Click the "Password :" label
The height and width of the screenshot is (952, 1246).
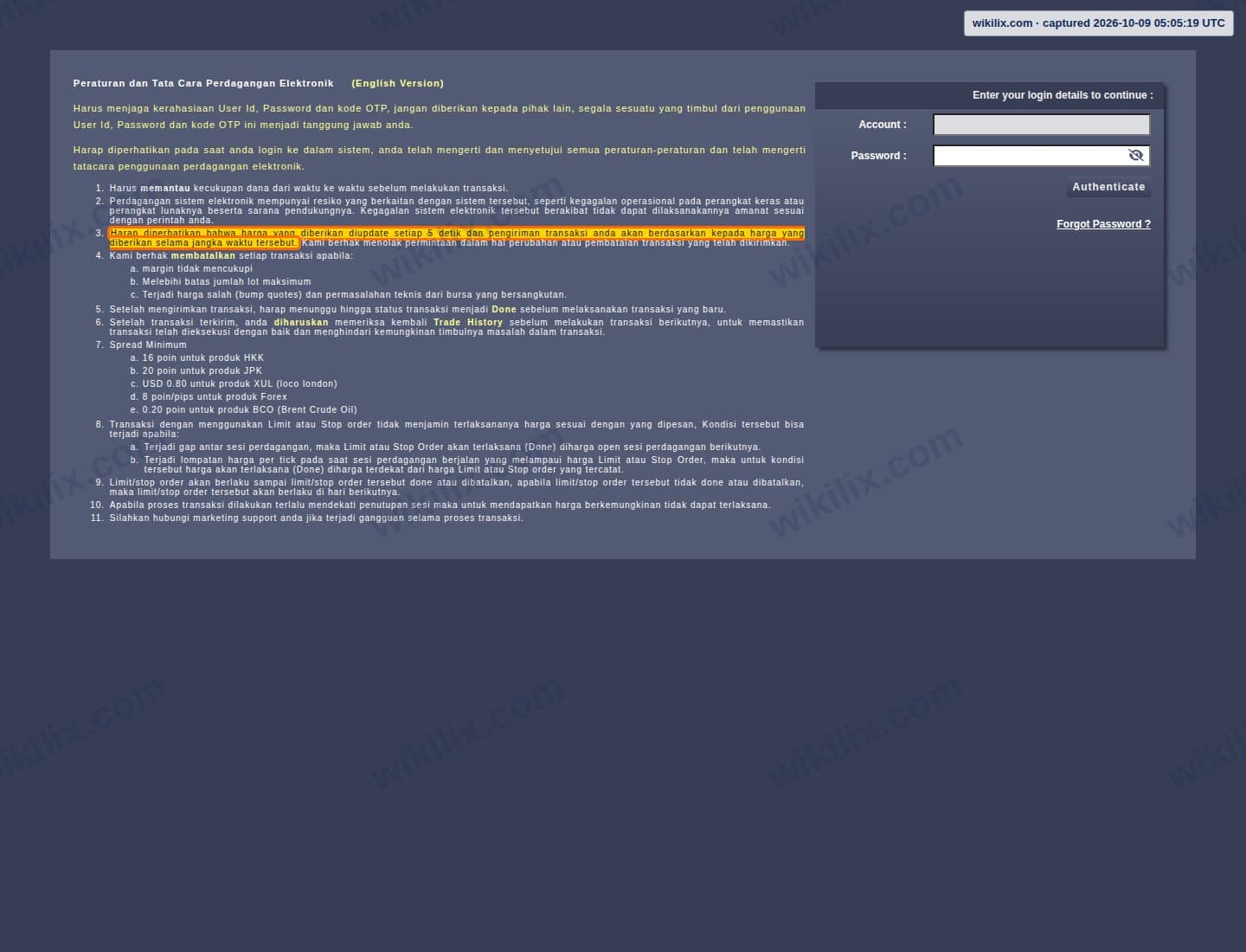(879, 156)
